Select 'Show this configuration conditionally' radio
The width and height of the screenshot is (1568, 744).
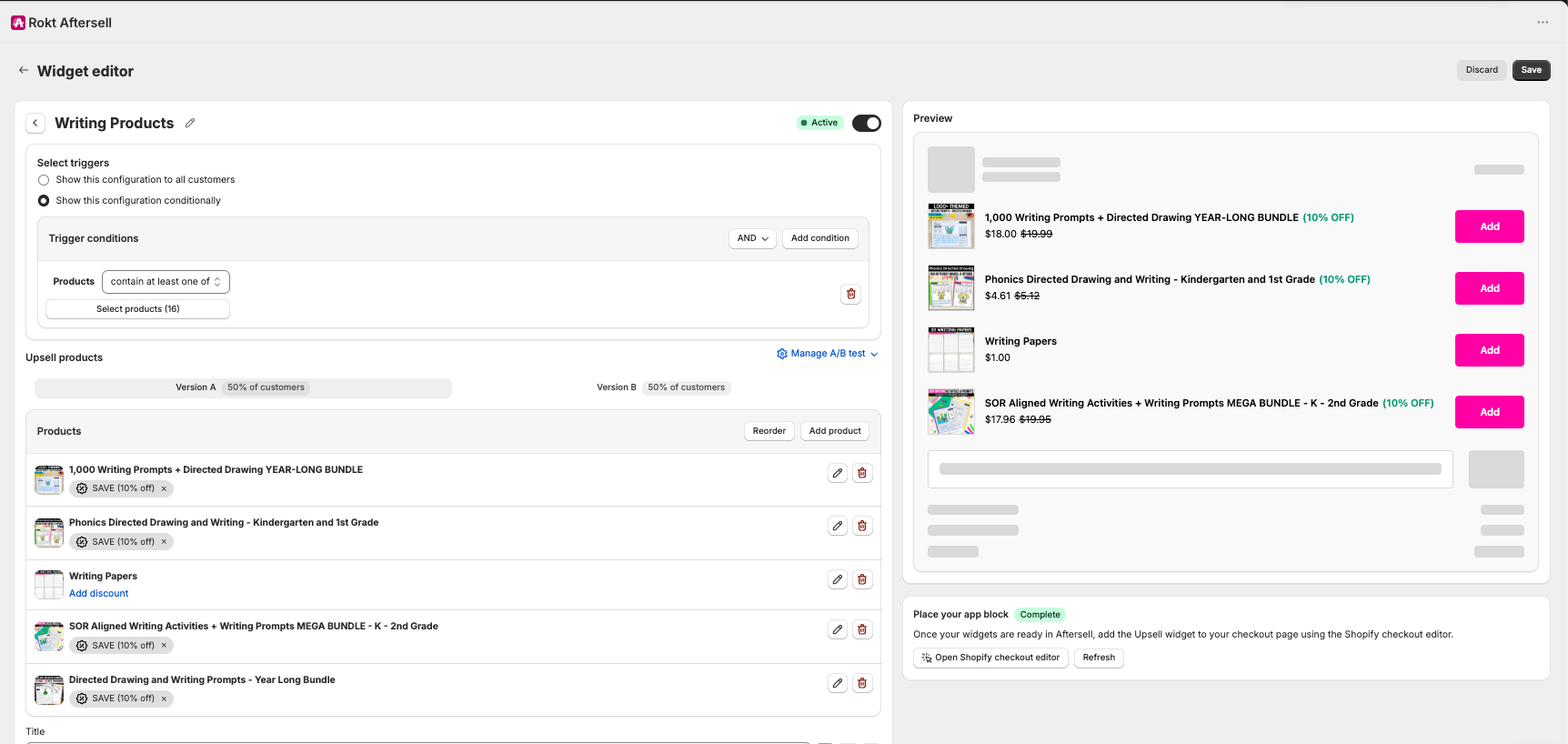44,201
